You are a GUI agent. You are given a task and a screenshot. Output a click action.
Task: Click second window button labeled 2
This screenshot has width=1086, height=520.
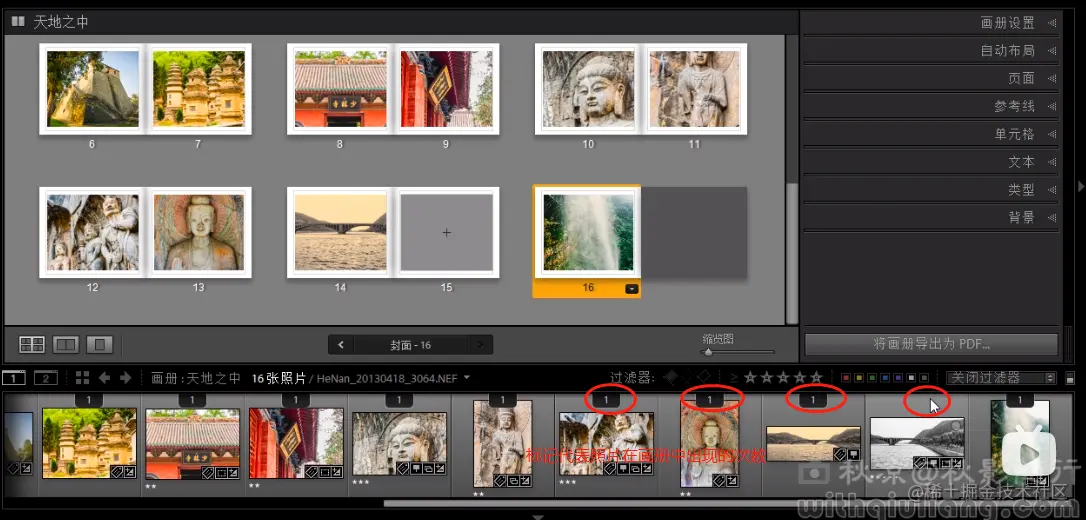click(x=46, y=378)
